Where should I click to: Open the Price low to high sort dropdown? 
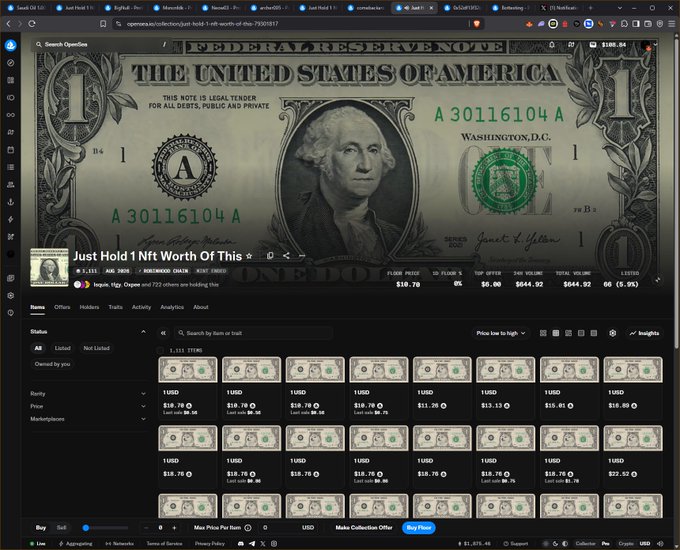click(500, 333)
